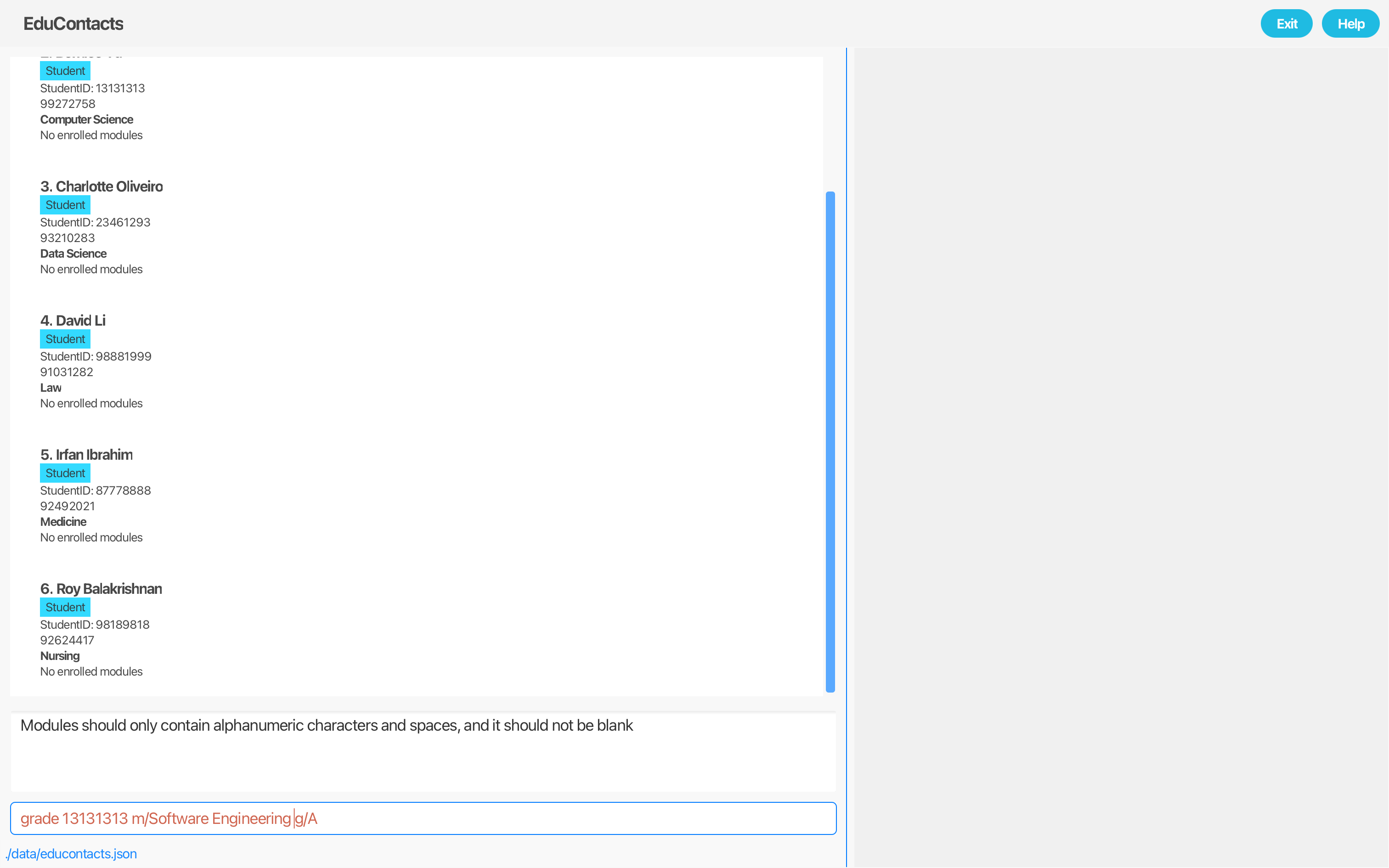The image size is (1389, 868).
Task: Click the Nursing course label
Action: point(60,656)
